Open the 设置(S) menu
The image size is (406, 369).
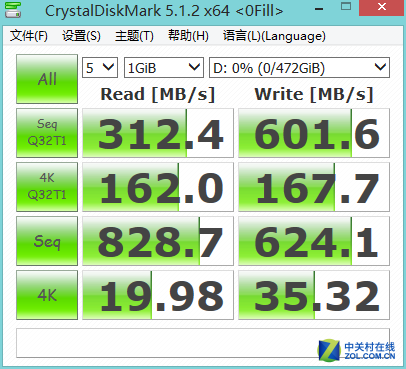click(x=81, y=36)
